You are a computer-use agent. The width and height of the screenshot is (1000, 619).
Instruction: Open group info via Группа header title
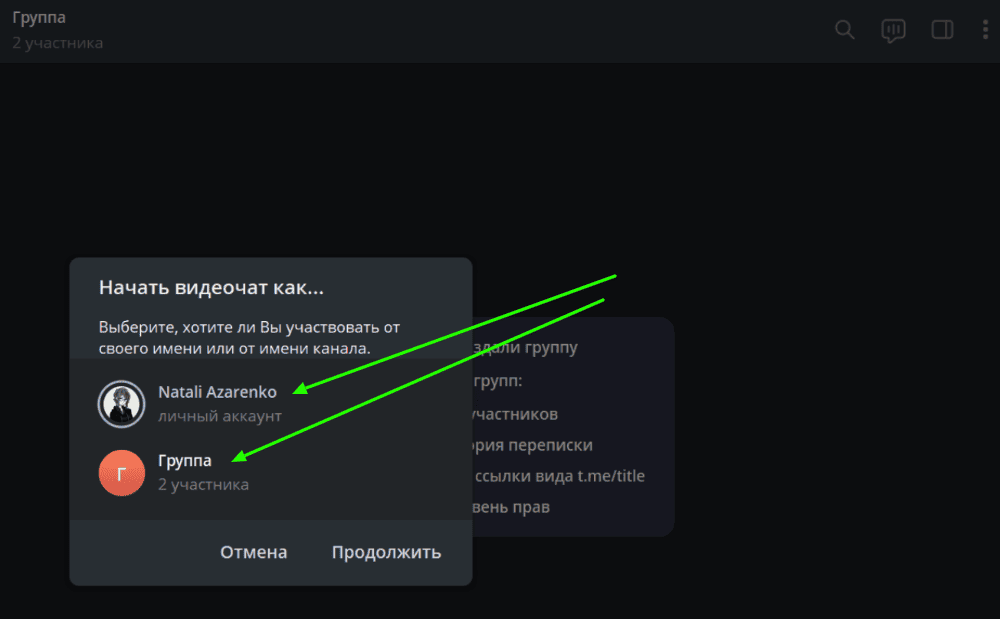(x=39, y=17)
